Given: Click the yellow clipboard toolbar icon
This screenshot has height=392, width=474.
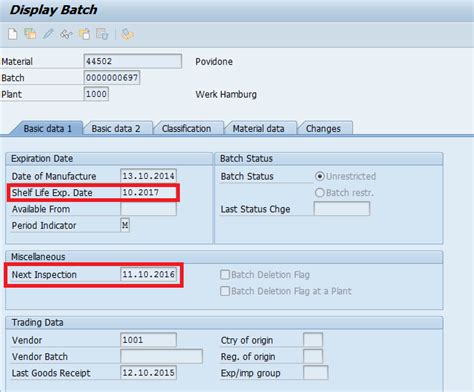Looking at the screenshot, I should (x=84, y=34).
